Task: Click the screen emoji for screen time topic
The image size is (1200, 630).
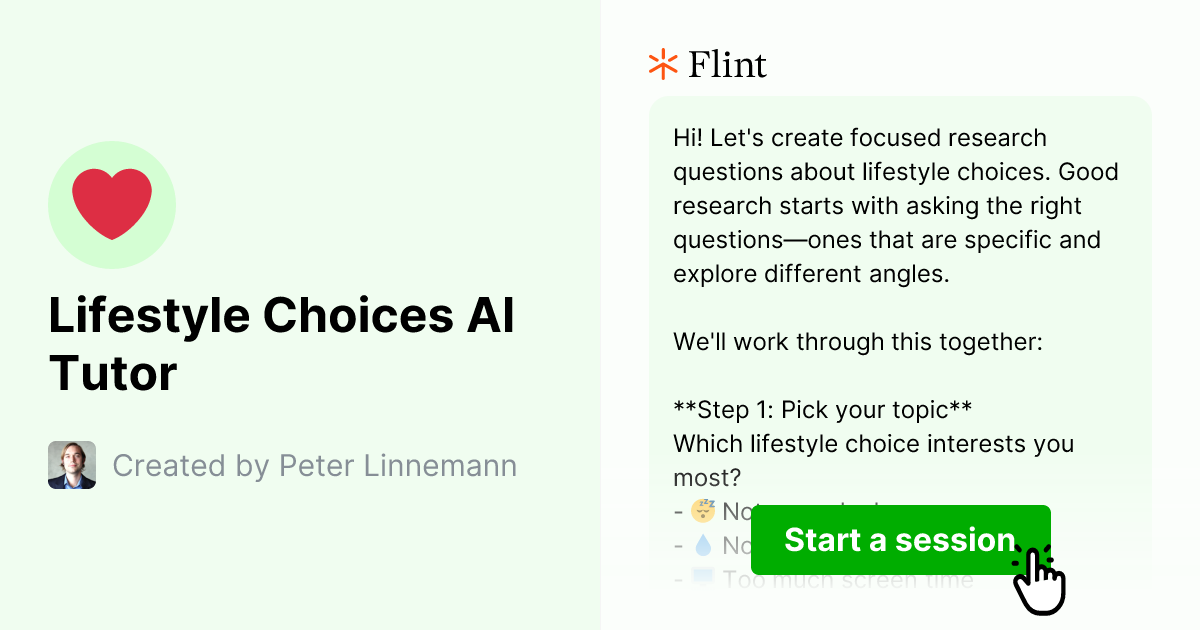Action: point(703,579)
